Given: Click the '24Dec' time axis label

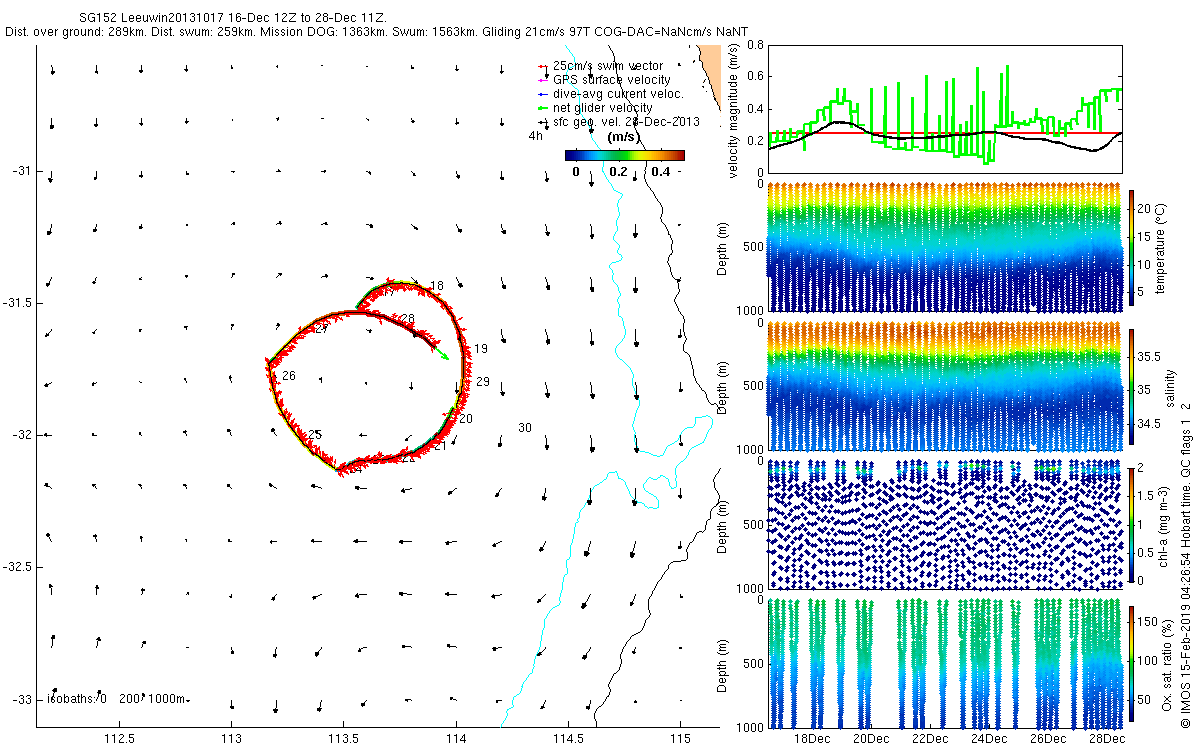Looking at the screenshot, I should (x=989, y=739).
